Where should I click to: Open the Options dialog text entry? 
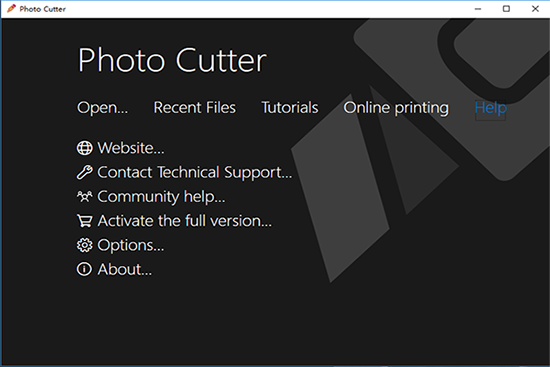point(130,245)
